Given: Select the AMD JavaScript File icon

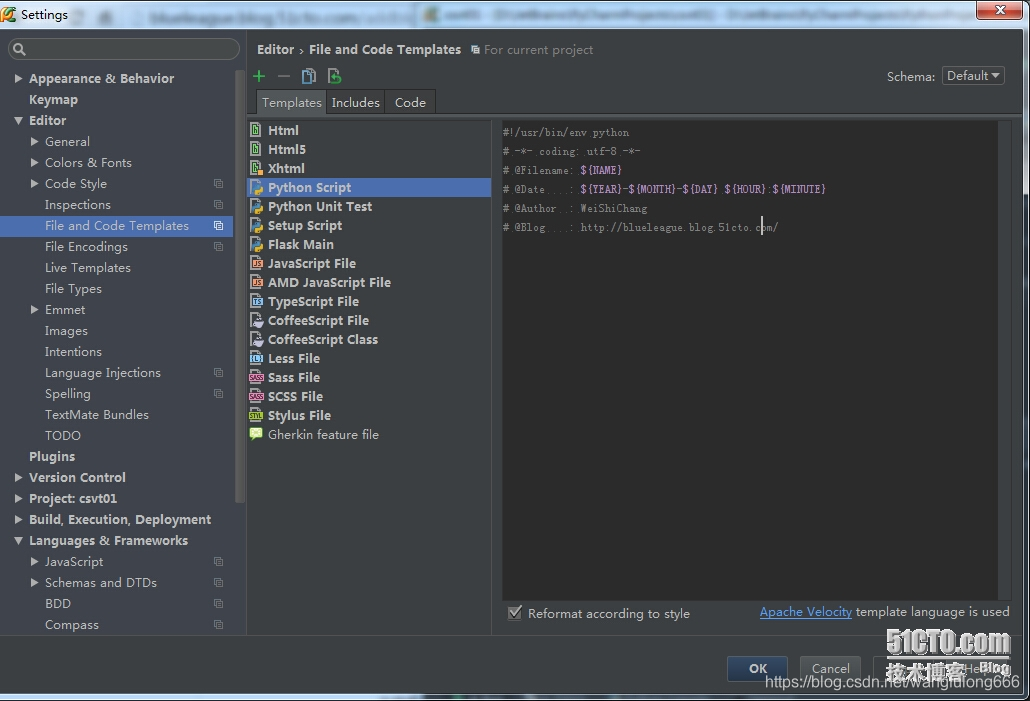Looking at the screenshot, I should coord(256,283).
